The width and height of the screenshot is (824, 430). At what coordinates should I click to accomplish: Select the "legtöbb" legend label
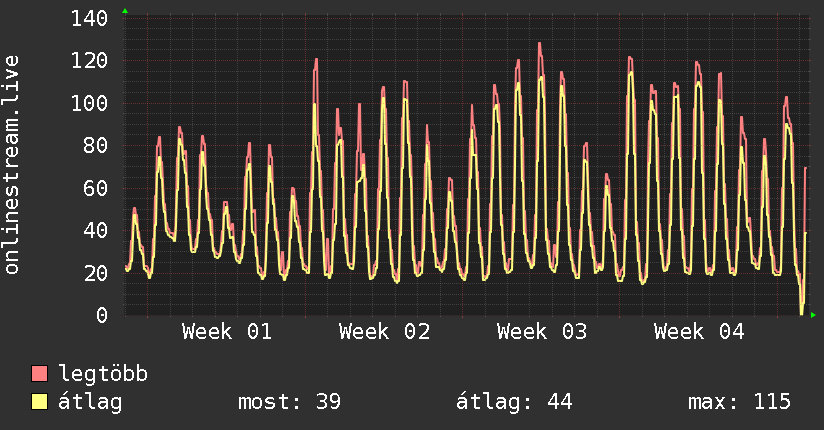point(103,374)
